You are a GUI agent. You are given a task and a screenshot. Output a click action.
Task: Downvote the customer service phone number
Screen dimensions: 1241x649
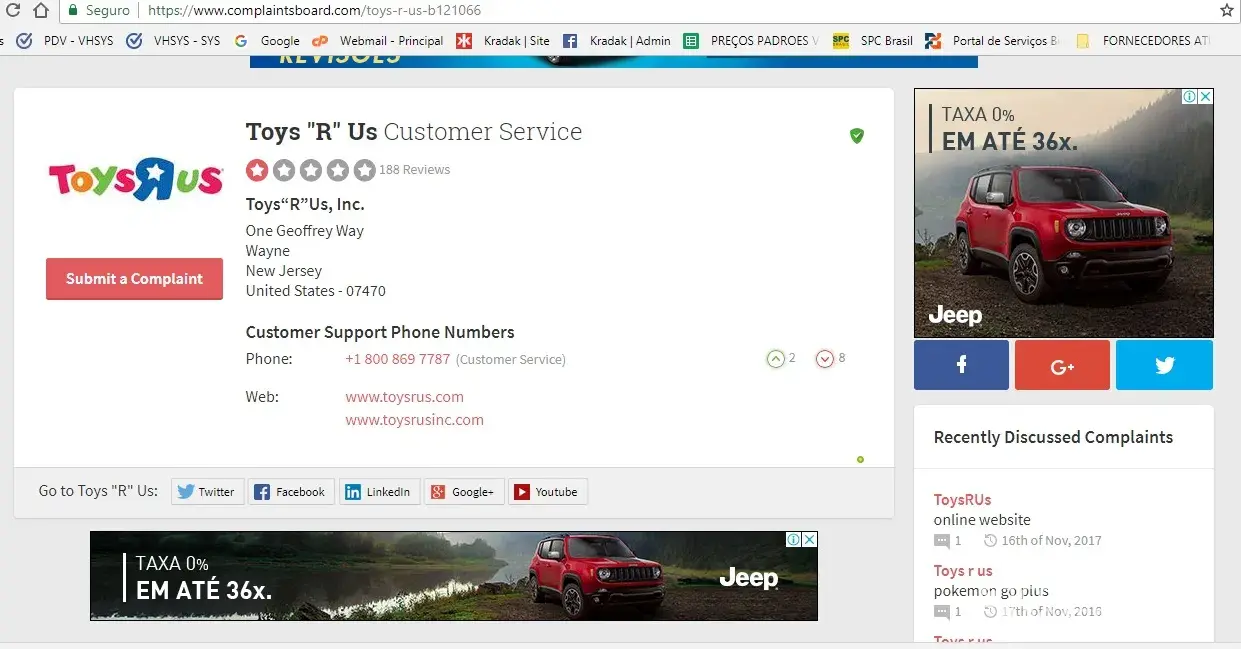point(825,358)
